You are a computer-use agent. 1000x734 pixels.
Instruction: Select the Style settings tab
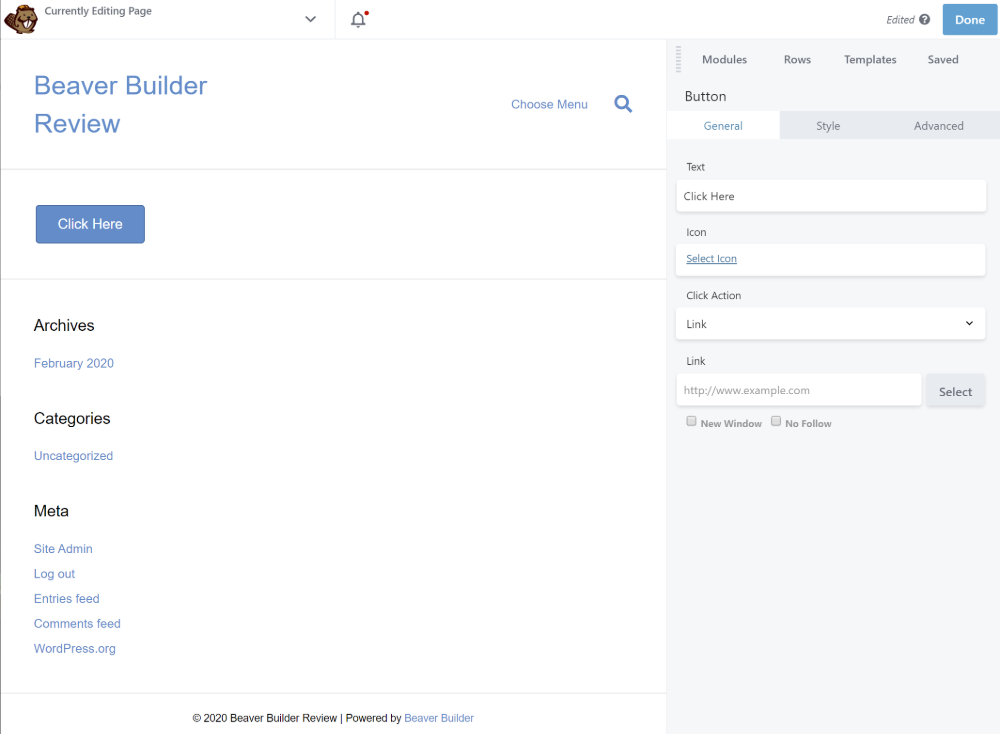pyautogui.click(x=828, y=126)
